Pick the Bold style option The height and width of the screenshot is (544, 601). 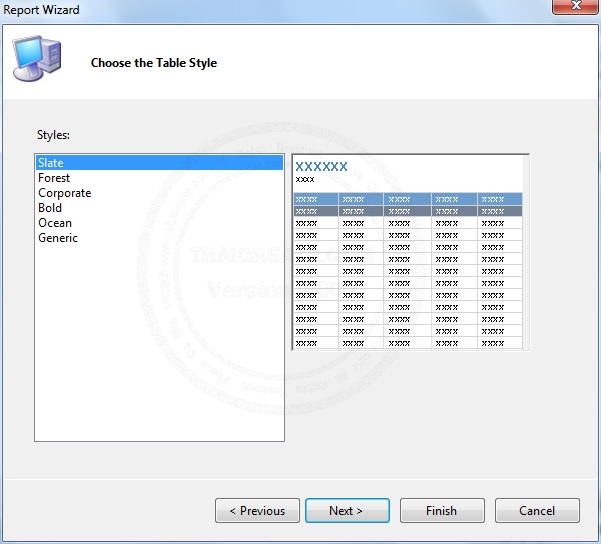click(x=50, y=208)
